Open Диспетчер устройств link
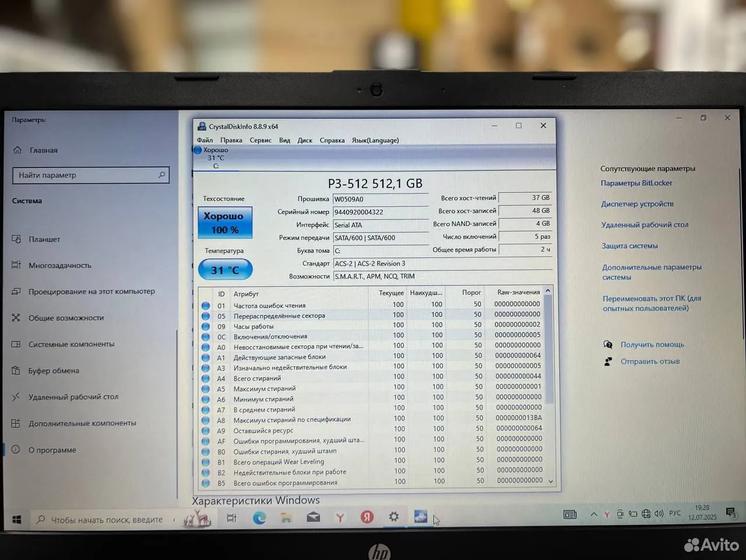The image size is (746, 560). point(637,204)
